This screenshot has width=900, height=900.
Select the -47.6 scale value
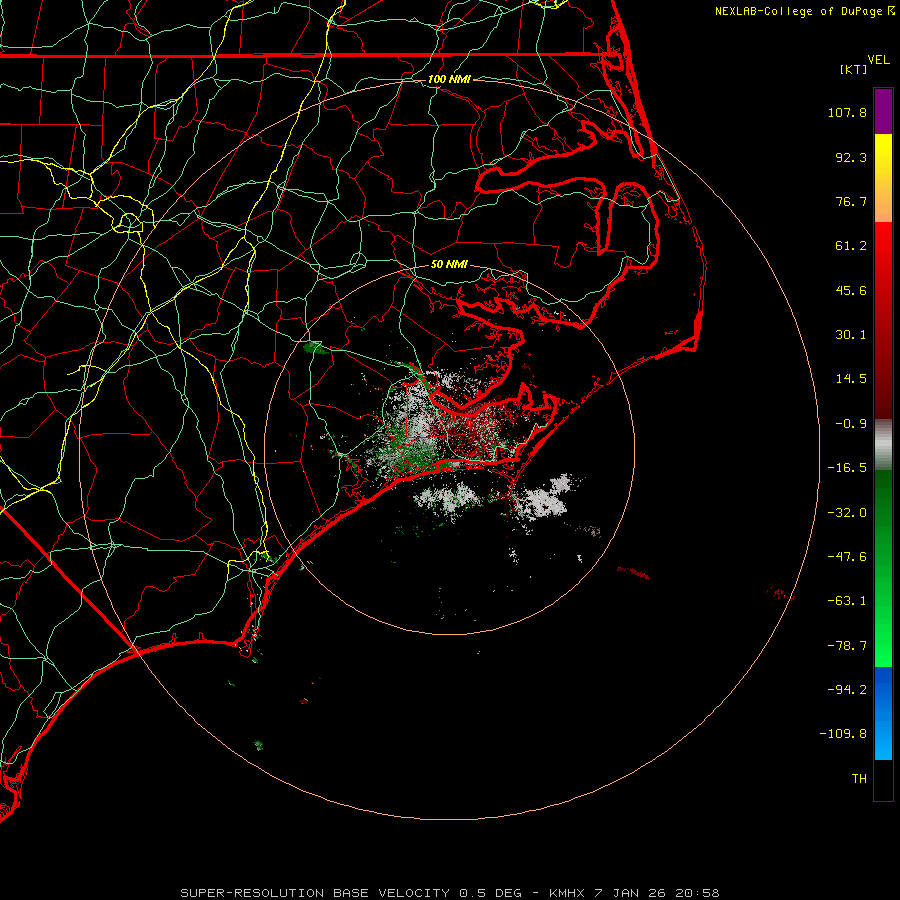pos(847,557)
